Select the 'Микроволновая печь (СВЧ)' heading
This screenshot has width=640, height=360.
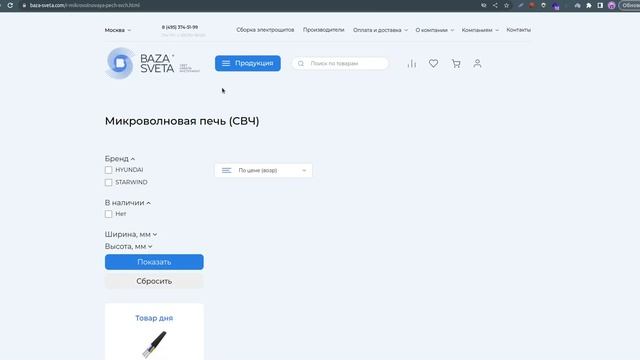pyautogui.click(x=182, y=121)
